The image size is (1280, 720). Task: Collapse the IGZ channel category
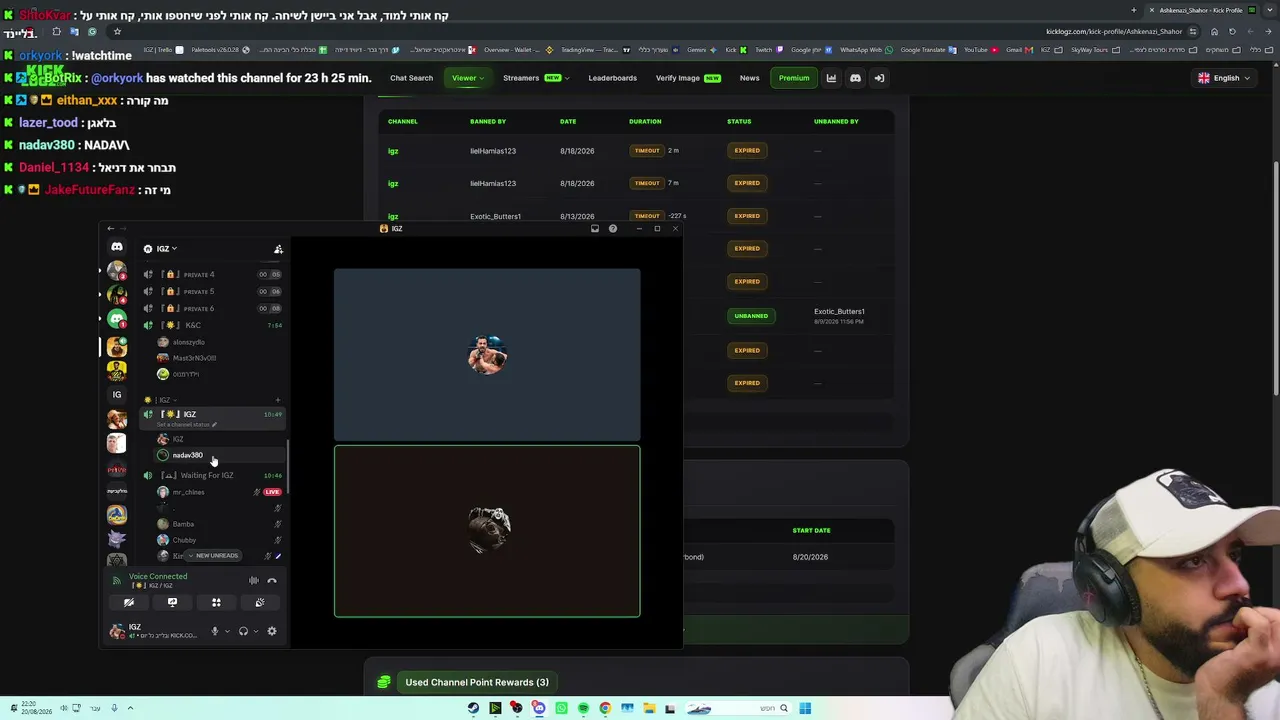tap(160, 400)
